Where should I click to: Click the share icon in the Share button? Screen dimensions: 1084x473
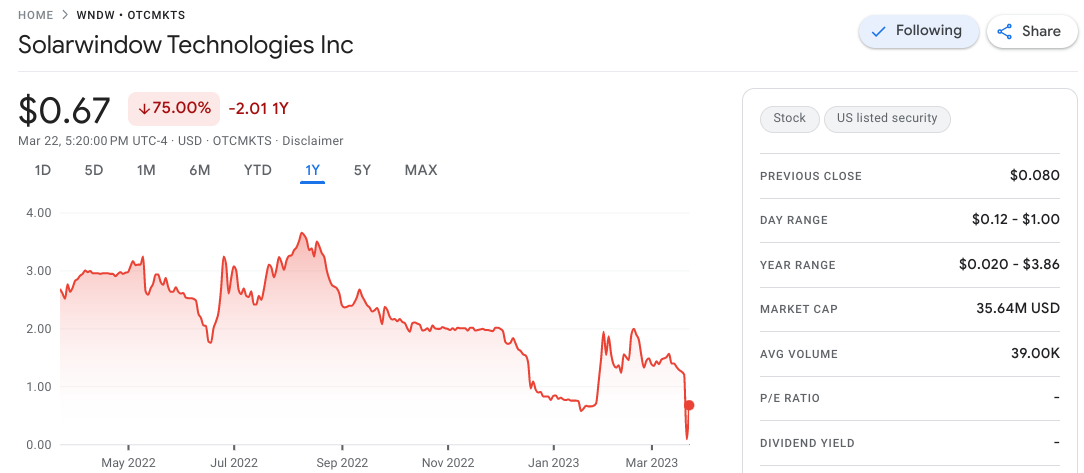click(x=1006, y=31)
